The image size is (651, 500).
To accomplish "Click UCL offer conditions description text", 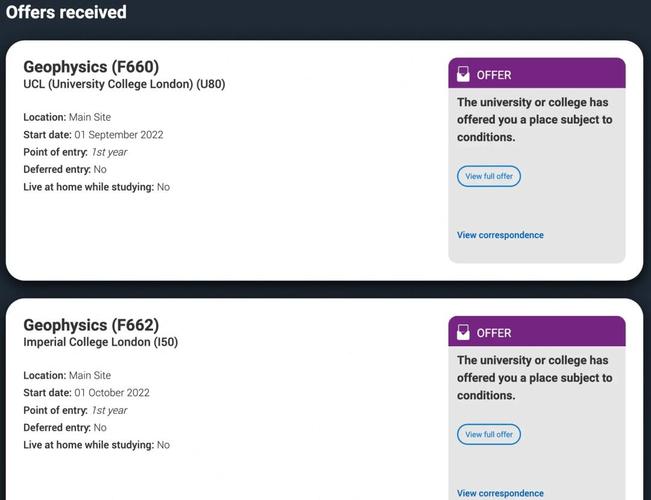I will pyautogui.click(x=535, y=120).
